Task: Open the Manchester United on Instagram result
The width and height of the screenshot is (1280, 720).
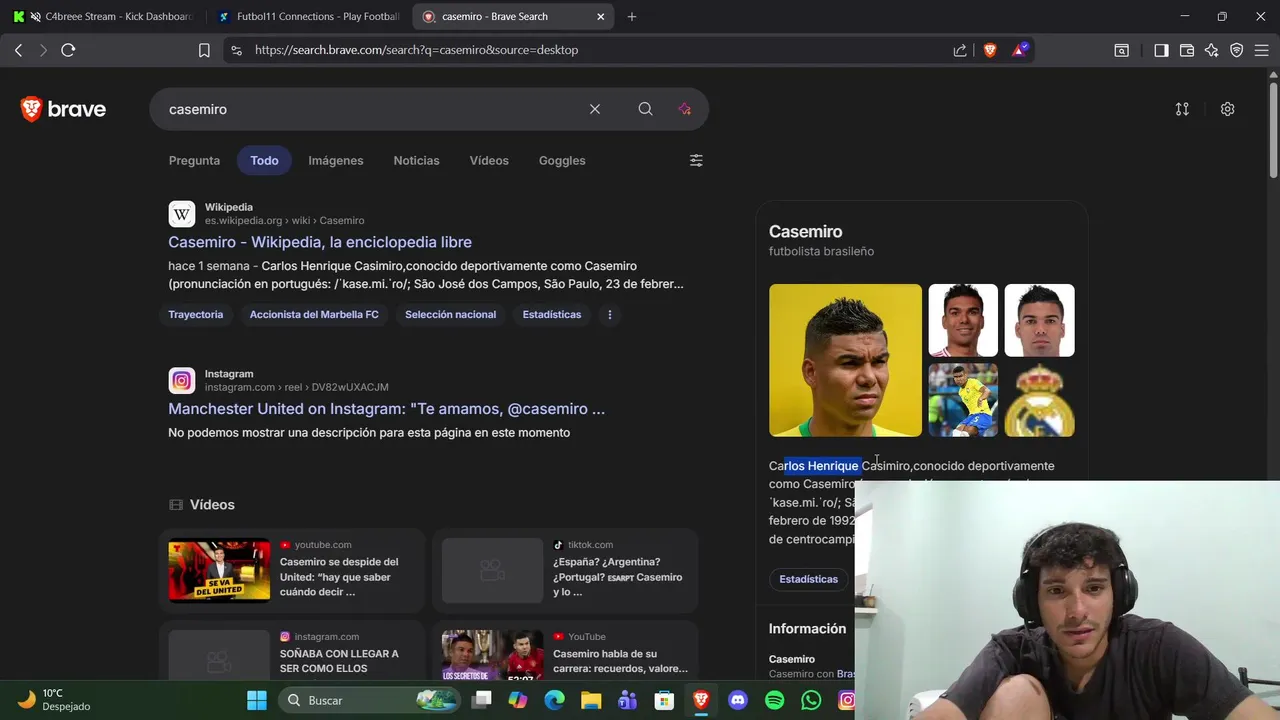Action: (x=386, y=409)
